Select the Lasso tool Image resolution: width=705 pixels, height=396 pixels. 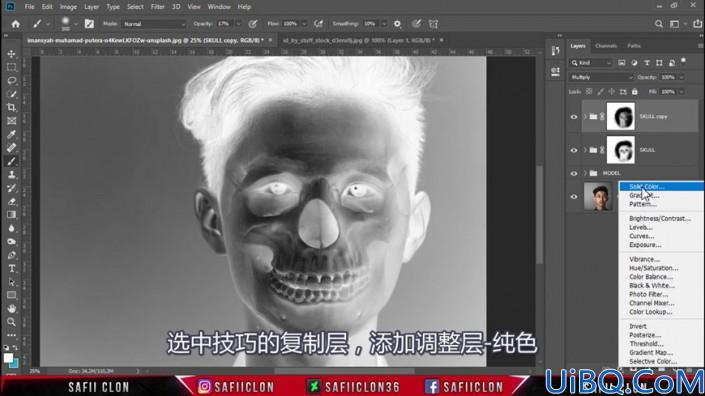point(12,81)
